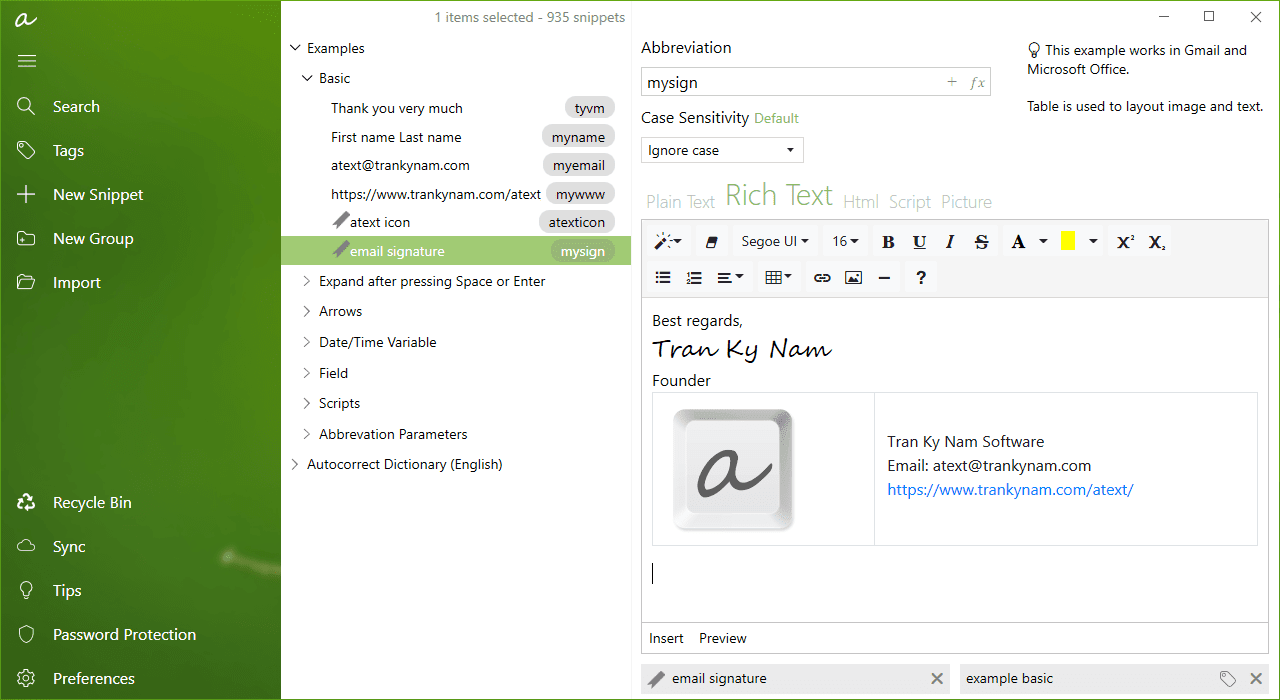Expand the Scripts group

click(x=307, y=403)
